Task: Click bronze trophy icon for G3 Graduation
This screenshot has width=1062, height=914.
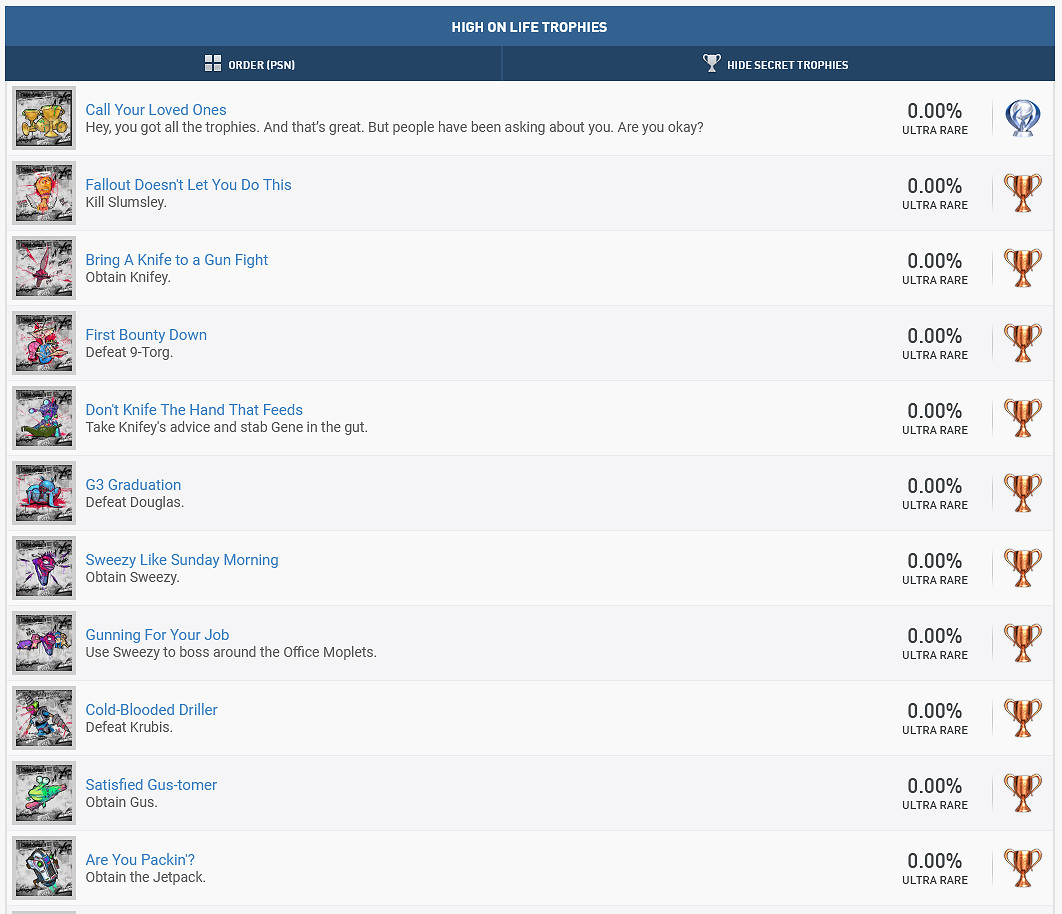Action: click(x=1022, y=493)
